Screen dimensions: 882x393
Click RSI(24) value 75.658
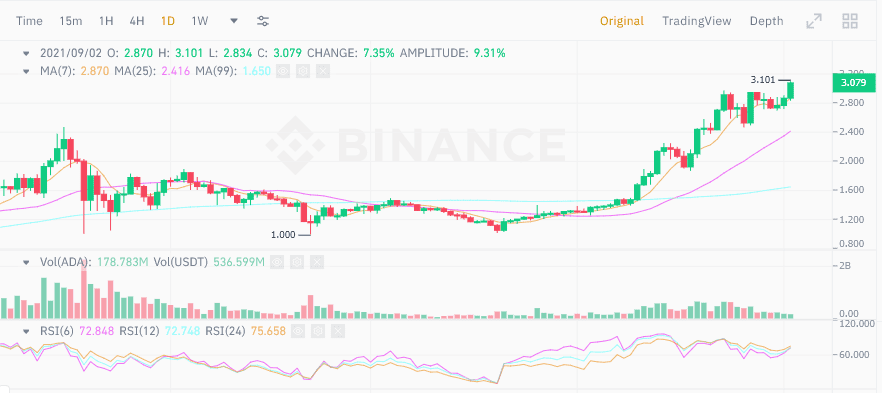point(268,331)
